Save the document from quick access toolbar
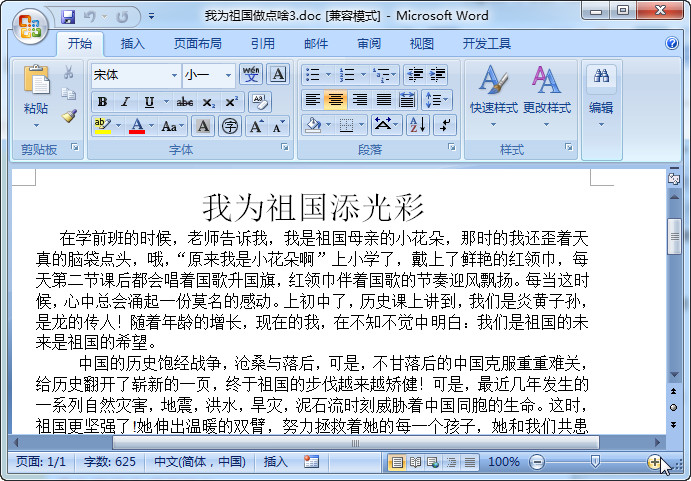 pos(68,17)
